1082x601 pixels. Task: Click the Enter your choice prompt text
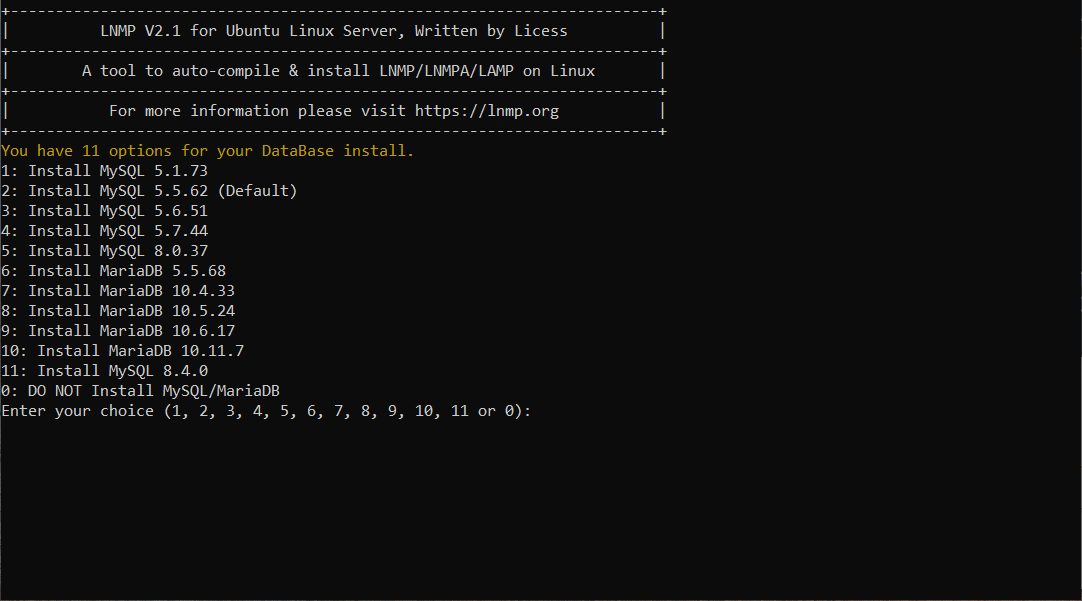(78, 411)
